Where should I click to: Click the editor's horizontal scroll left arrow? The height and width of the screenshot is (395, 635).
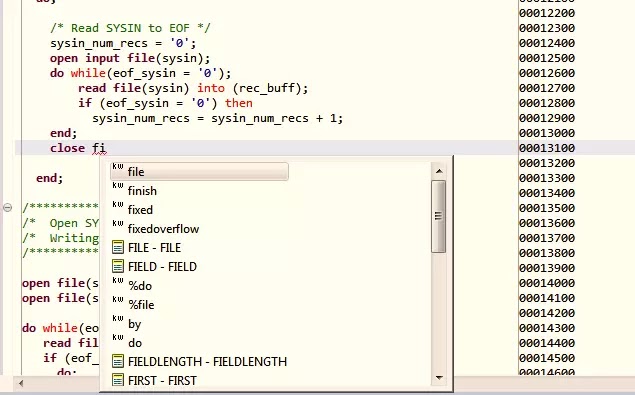21,383
